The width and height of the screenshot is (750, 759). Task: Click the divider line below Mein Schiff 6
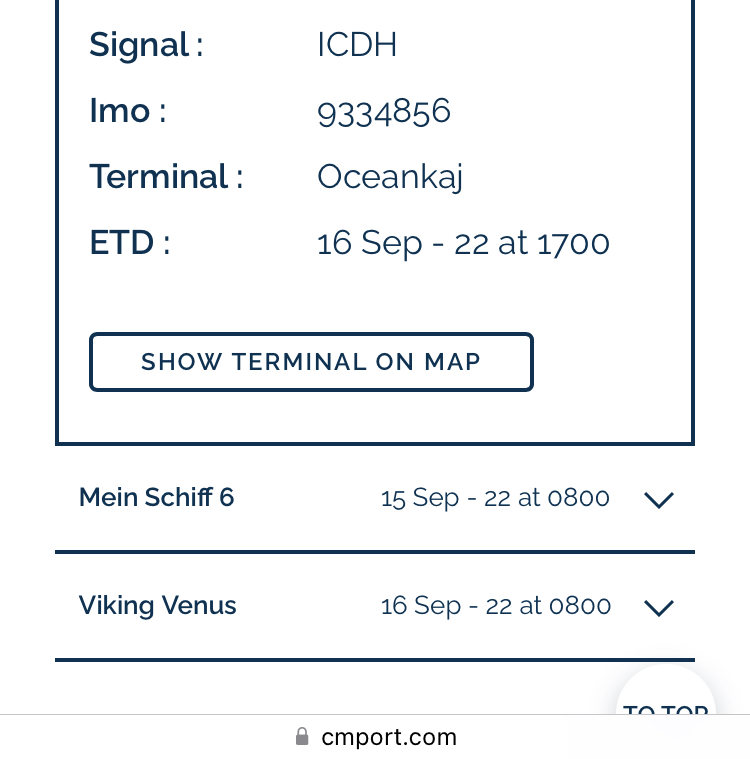(375, 552)
